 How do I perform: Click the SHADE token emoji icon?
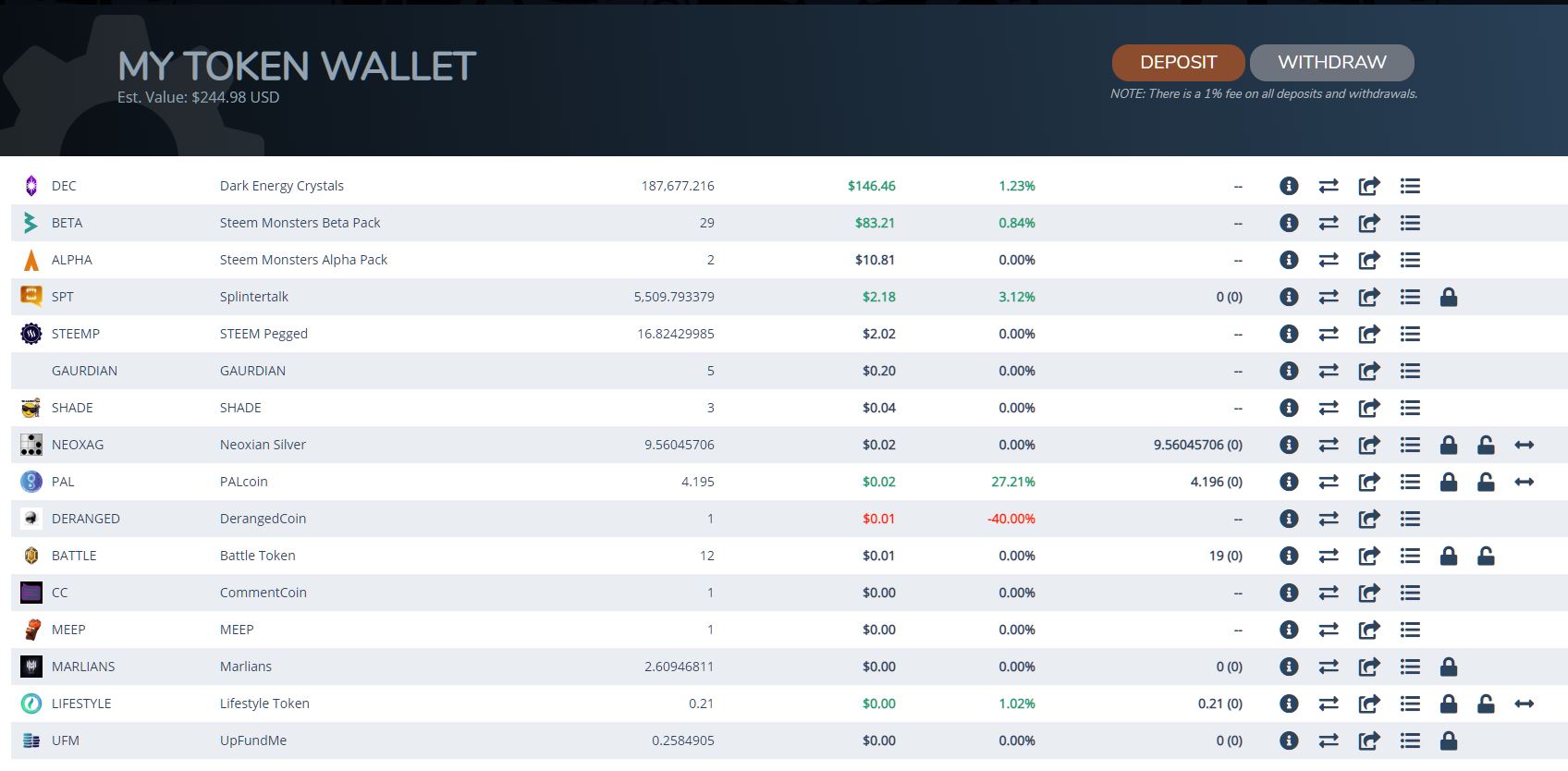click(x=31, y=408)
